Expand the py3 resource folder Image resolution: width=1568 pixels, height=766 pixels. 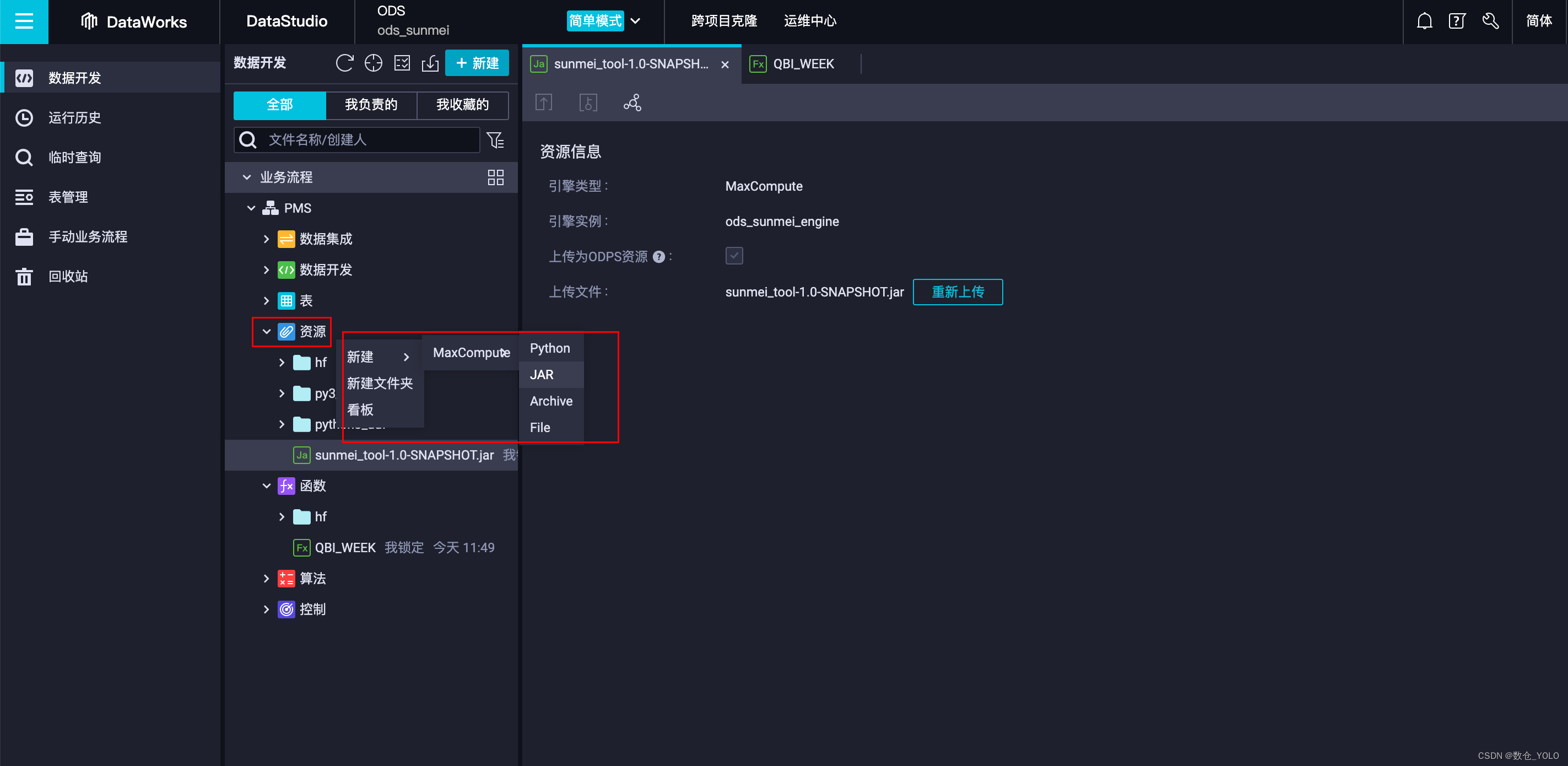point(281,393)
